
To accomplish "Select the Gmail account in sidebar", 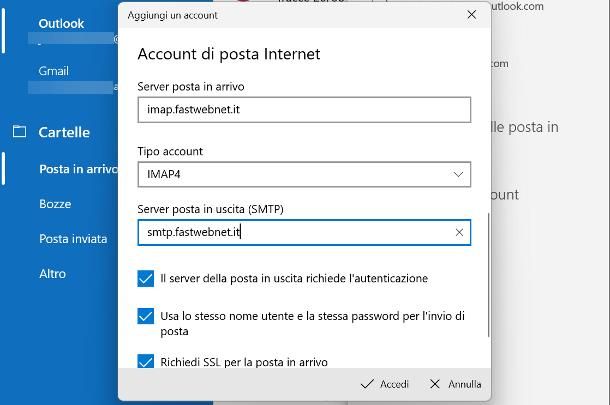I will point(53,71).
